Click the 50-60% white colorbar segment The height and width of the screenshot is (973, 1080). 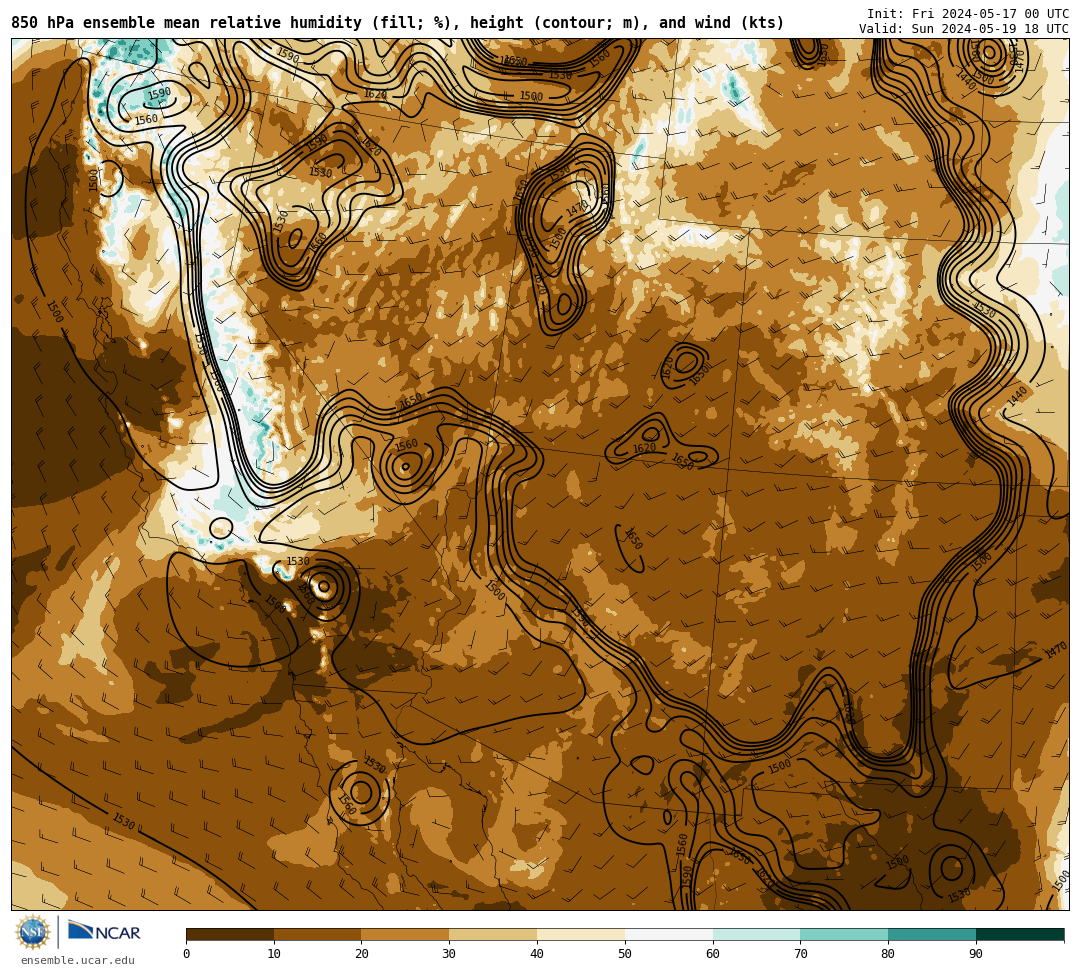click(x=669, y=934)
